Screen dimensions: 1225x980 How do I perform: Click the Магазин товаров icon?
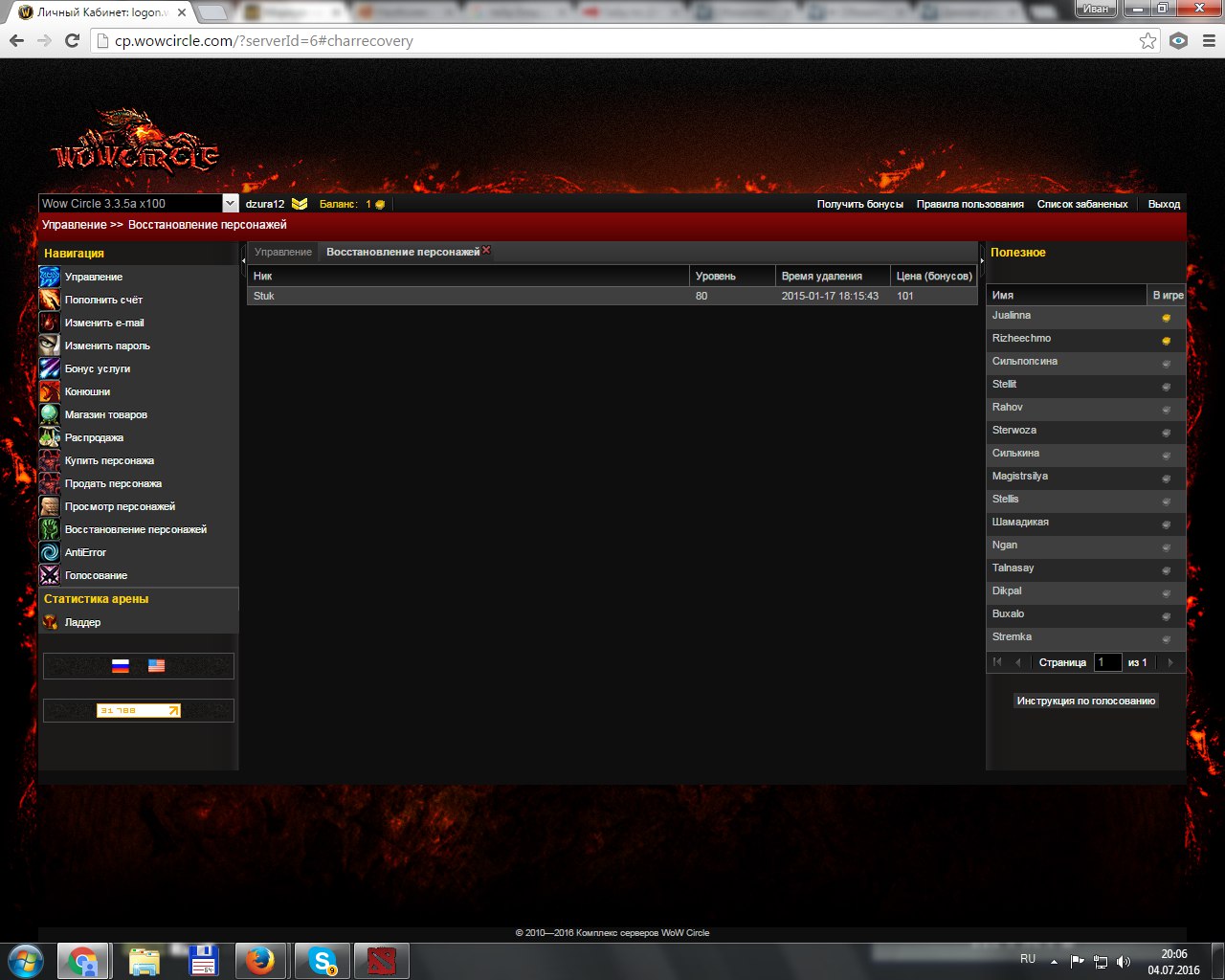click(x=50, y=414)
